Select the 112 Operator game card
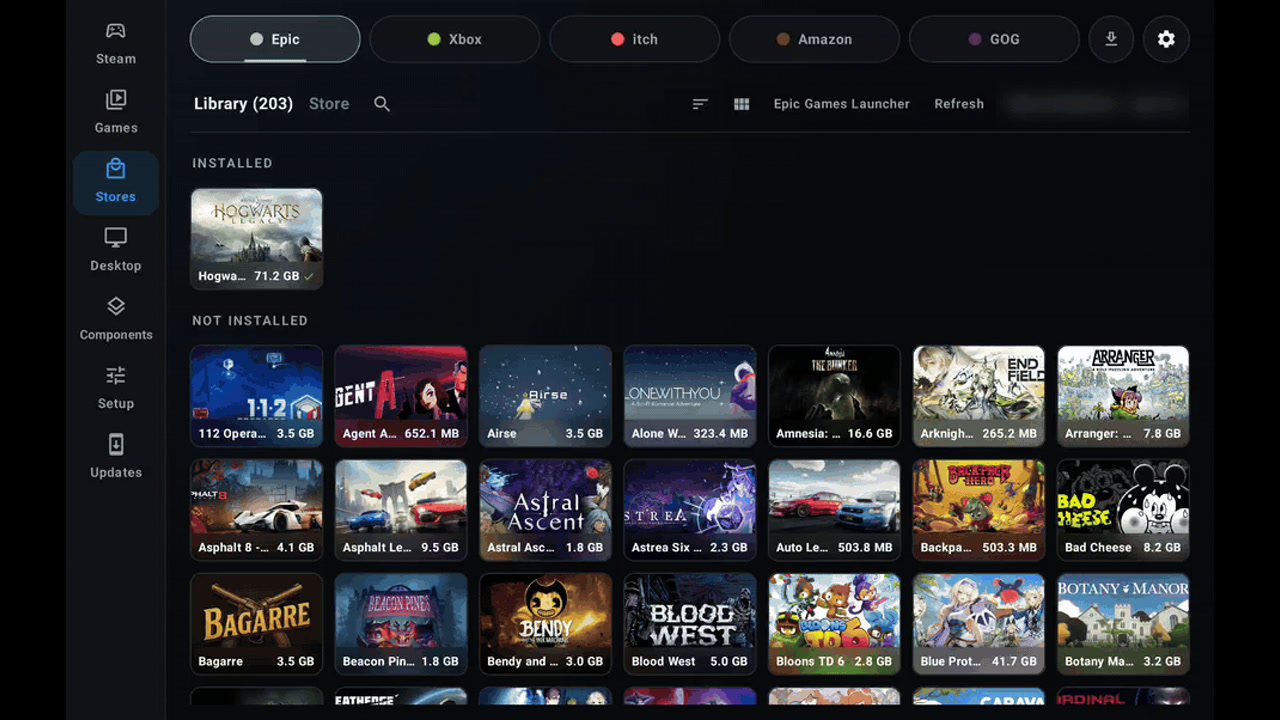This screenshot has width=1280, height=720. pos(257,396)
